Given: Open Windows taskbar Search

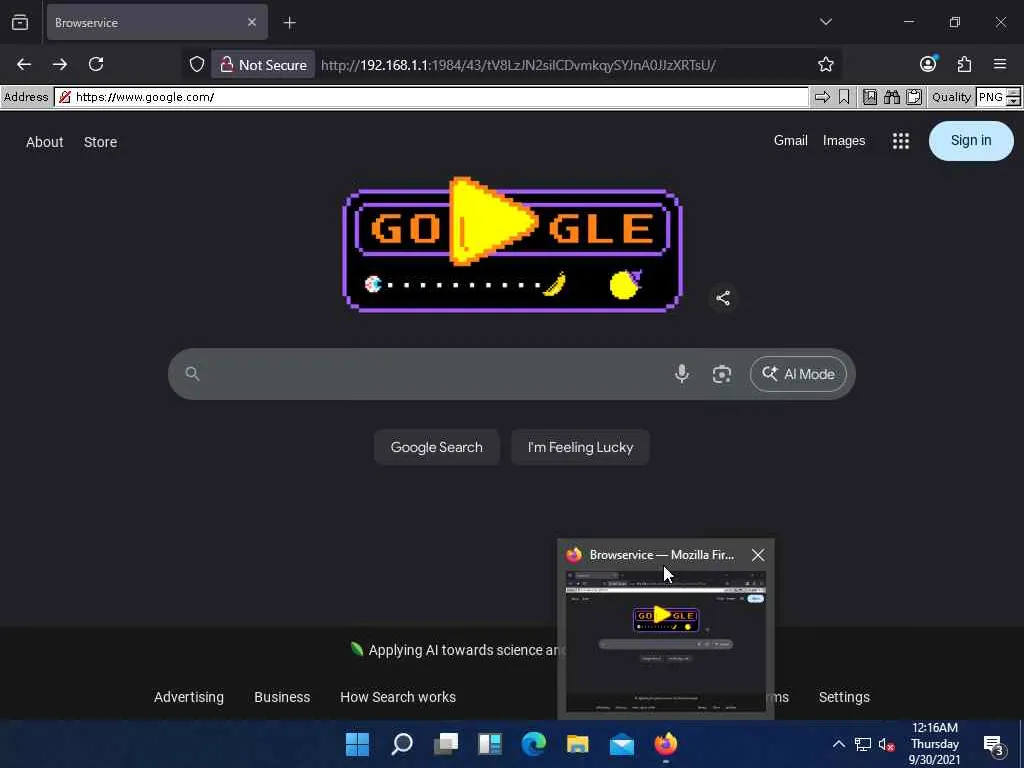Looking at the screenshot, I should pyautogui.click(x=402, y=744).
